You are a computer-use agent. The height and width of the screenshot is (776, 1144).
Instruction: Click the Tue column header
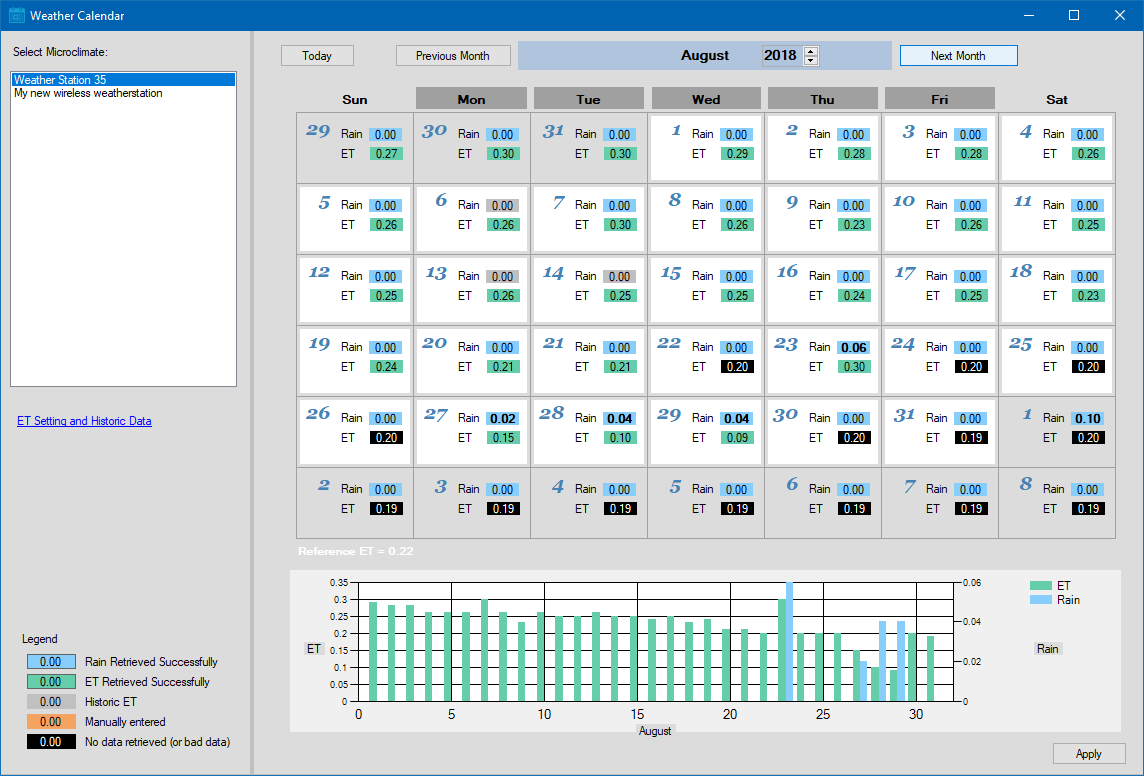589,99
